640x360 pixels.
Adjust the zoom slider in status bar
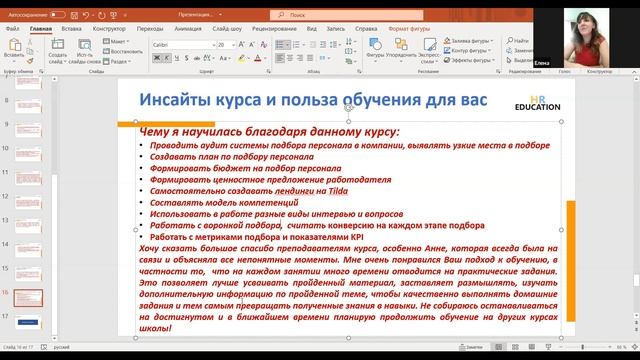[x=582, y=347]
